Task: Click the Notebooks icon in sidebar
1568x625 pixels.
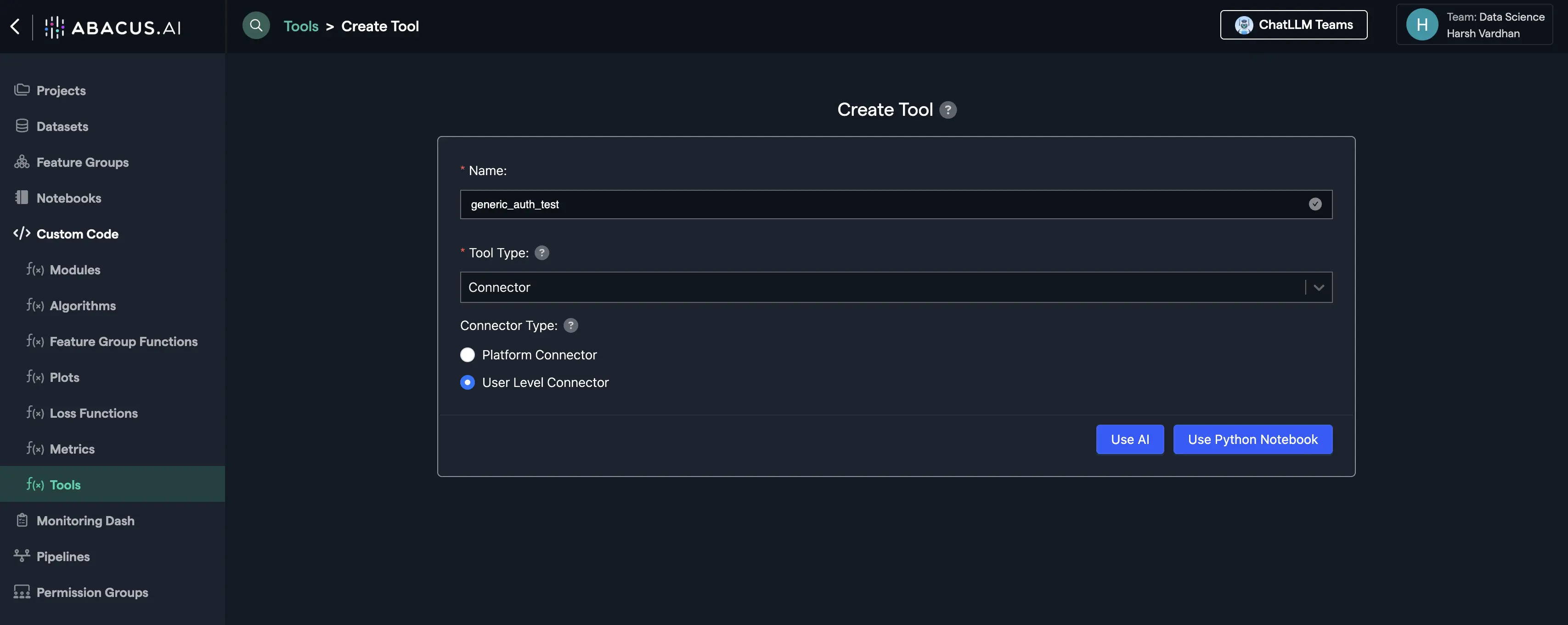Action: tap(22, 197)
